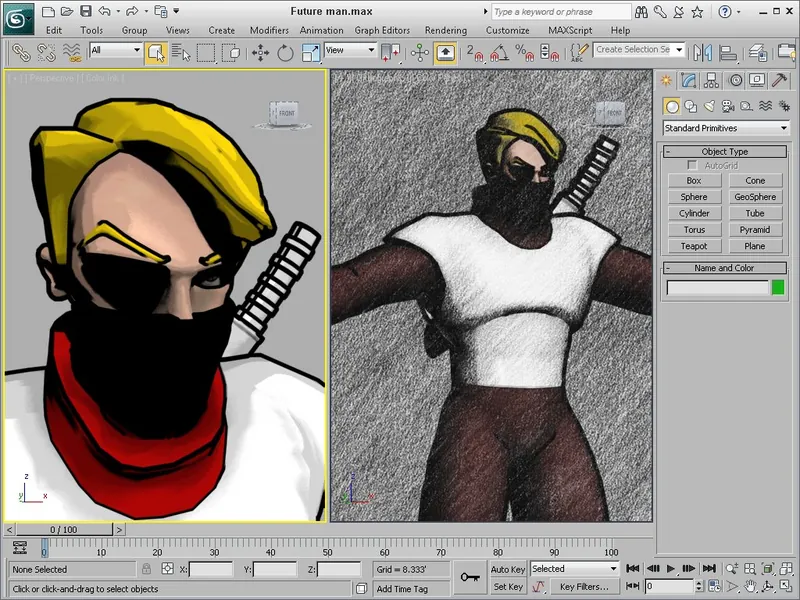The height and width of the screenshot is (600, 800).
Task: Click the Sphere primitive button
Action: coord(694,197)
